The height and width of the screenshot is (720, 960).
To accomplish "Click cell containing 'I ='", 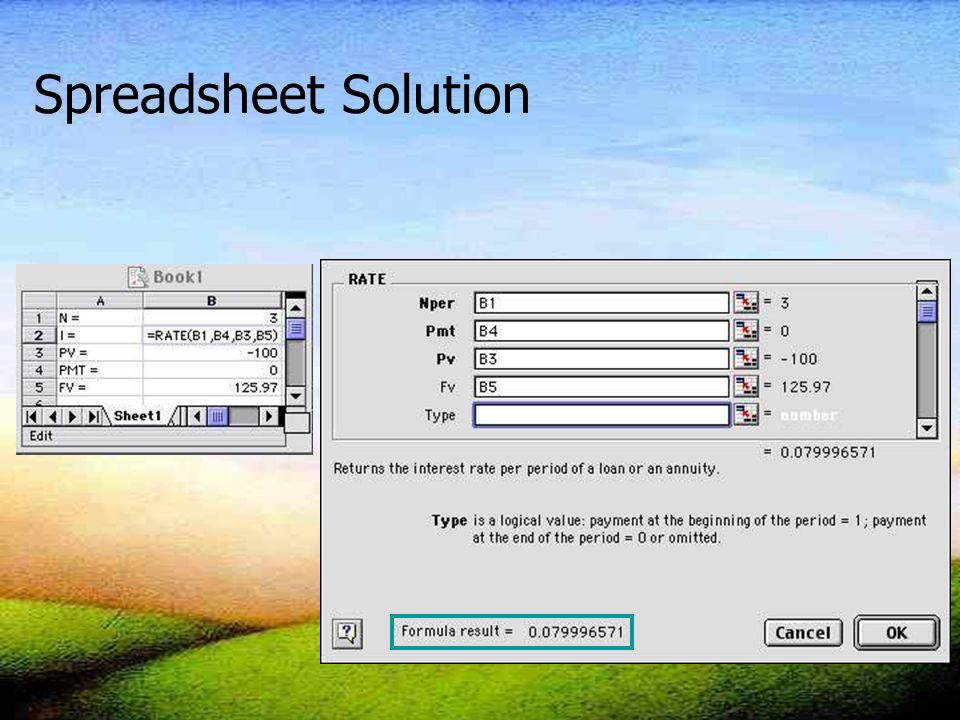I will (100, 335).
